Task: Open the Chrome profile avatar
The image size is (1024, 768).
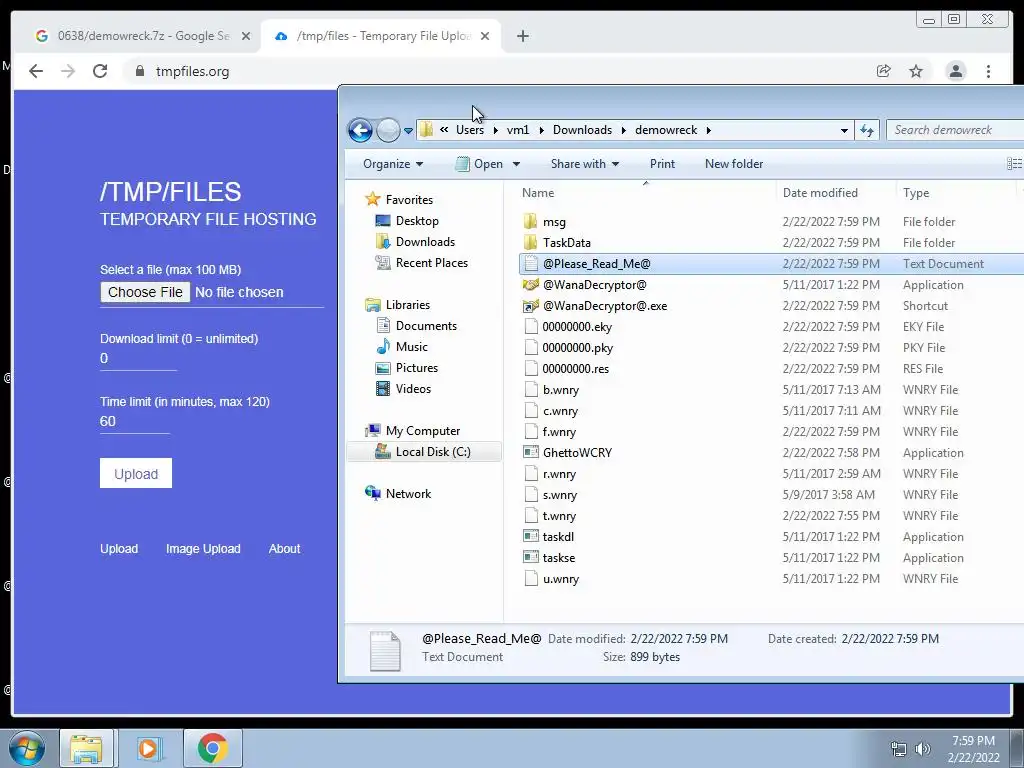Action: (x=956, y=71)
